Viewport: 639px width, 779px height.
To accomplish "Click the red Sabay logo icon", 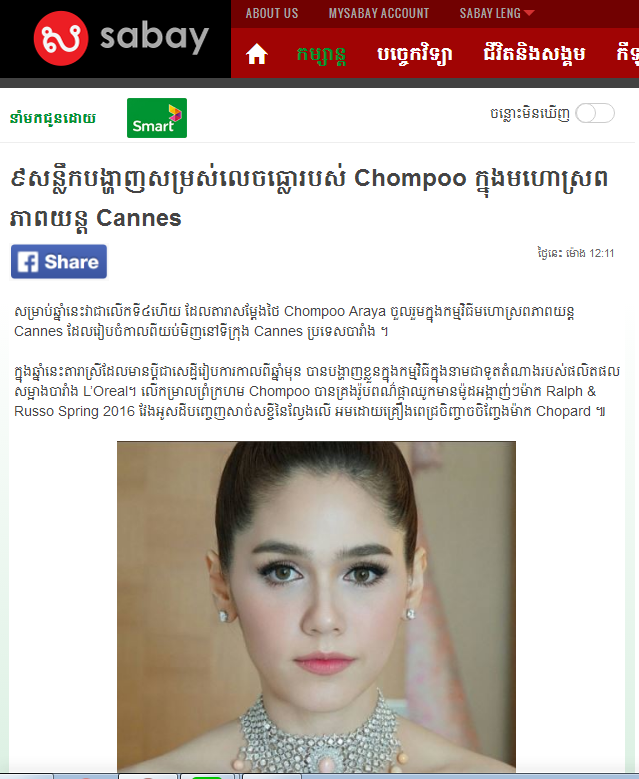I will coord(61,38).
